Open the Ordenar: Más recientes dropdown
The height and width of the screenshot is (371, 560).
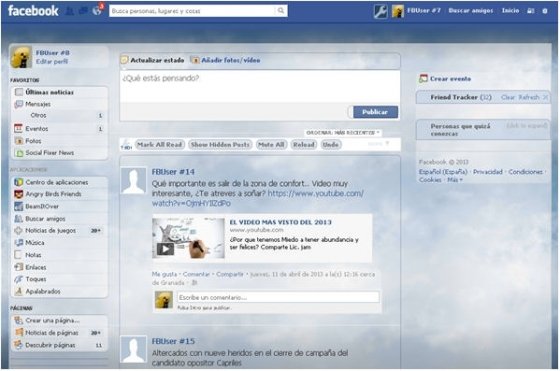pyautogui.click(x=343, y=132)
